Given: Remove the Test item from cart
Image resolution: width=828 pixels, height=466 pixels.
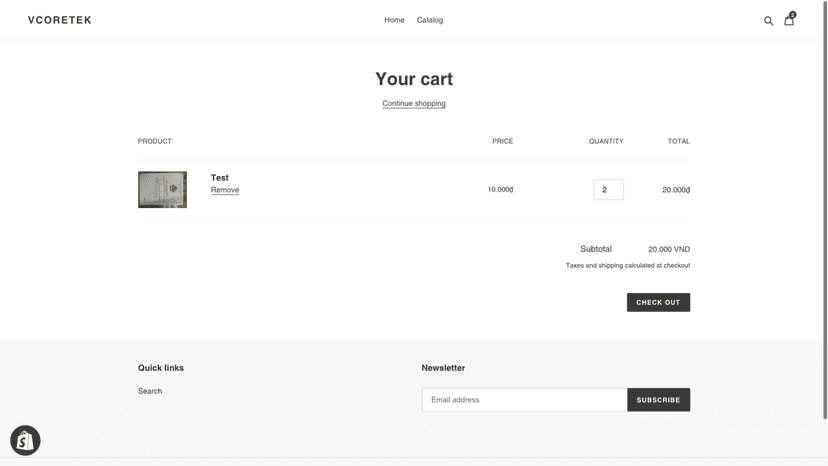Looking at the screenshot, I should 225,190.
